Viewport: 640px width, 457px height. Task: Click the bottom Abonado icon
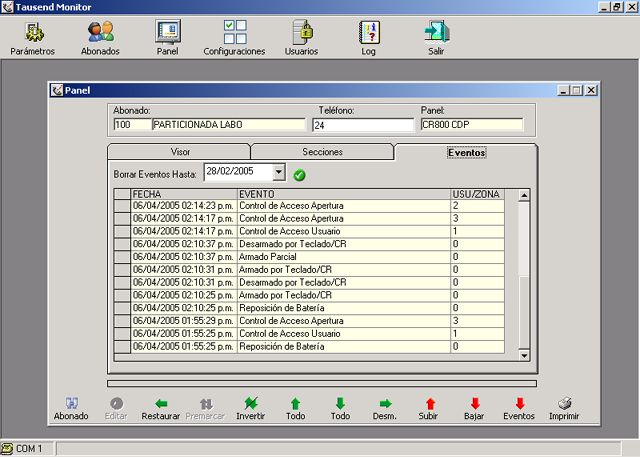point(71,404)
